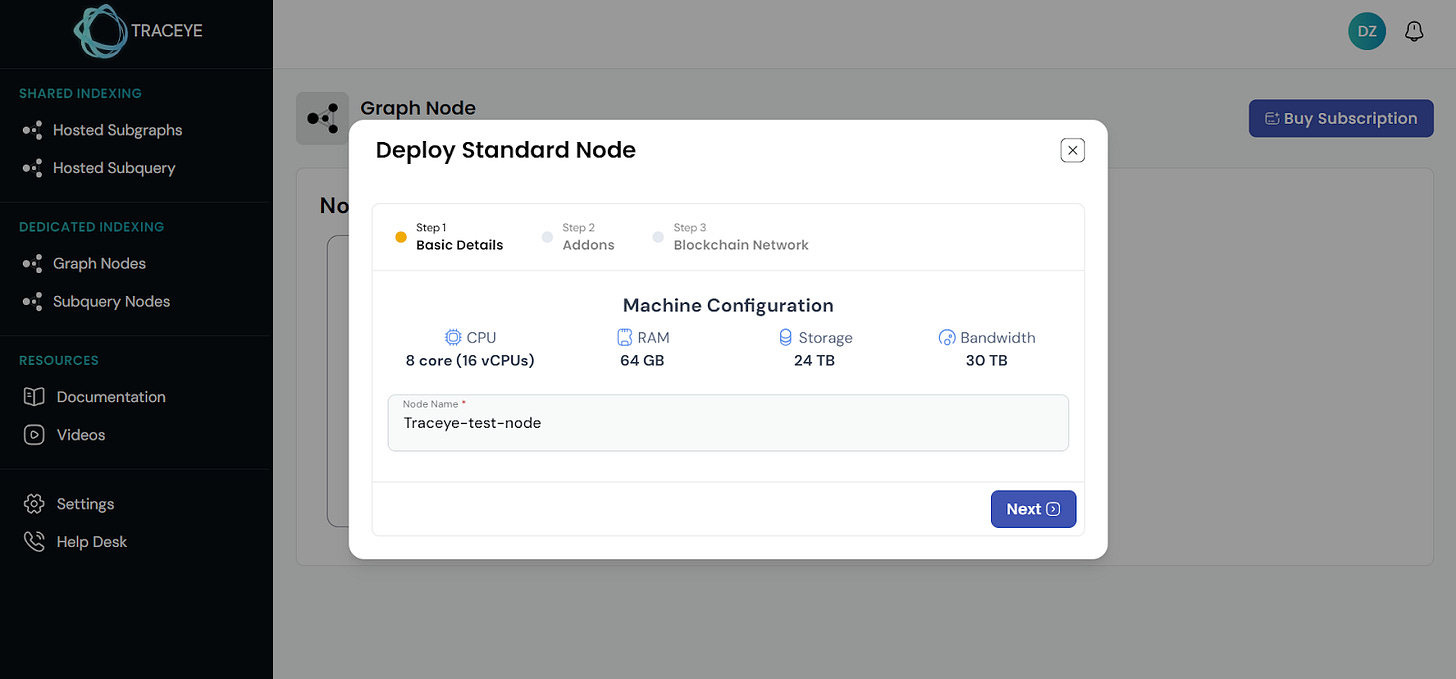Select Step 2 Addons

point(579,237)
